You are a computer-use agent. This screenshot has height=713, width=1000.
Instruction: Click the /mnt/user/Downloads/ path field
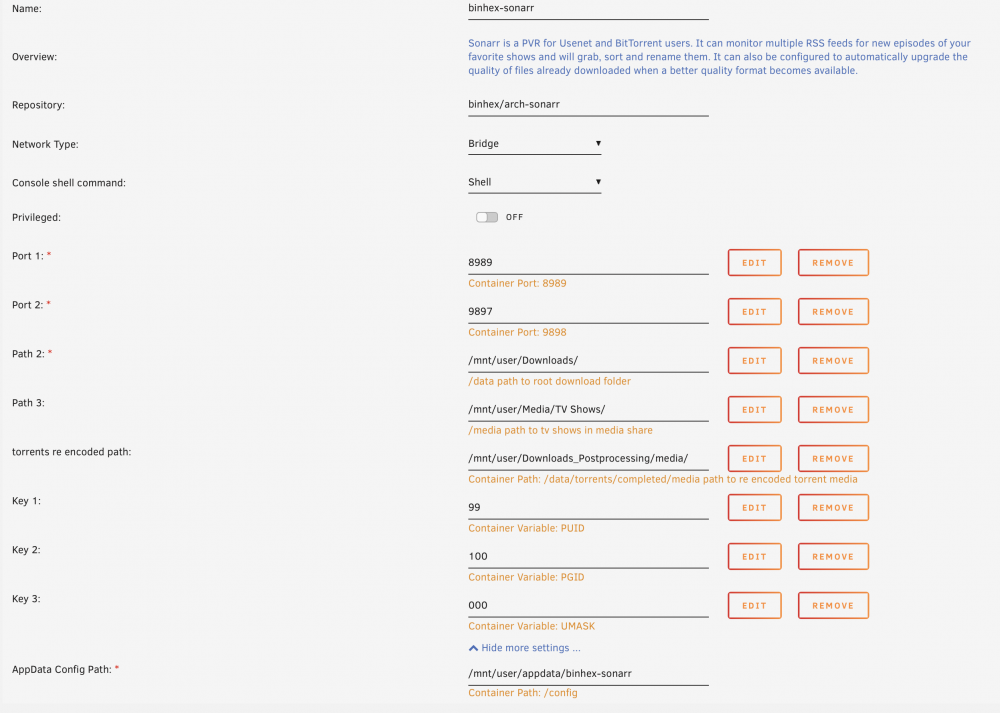[588, 361]
